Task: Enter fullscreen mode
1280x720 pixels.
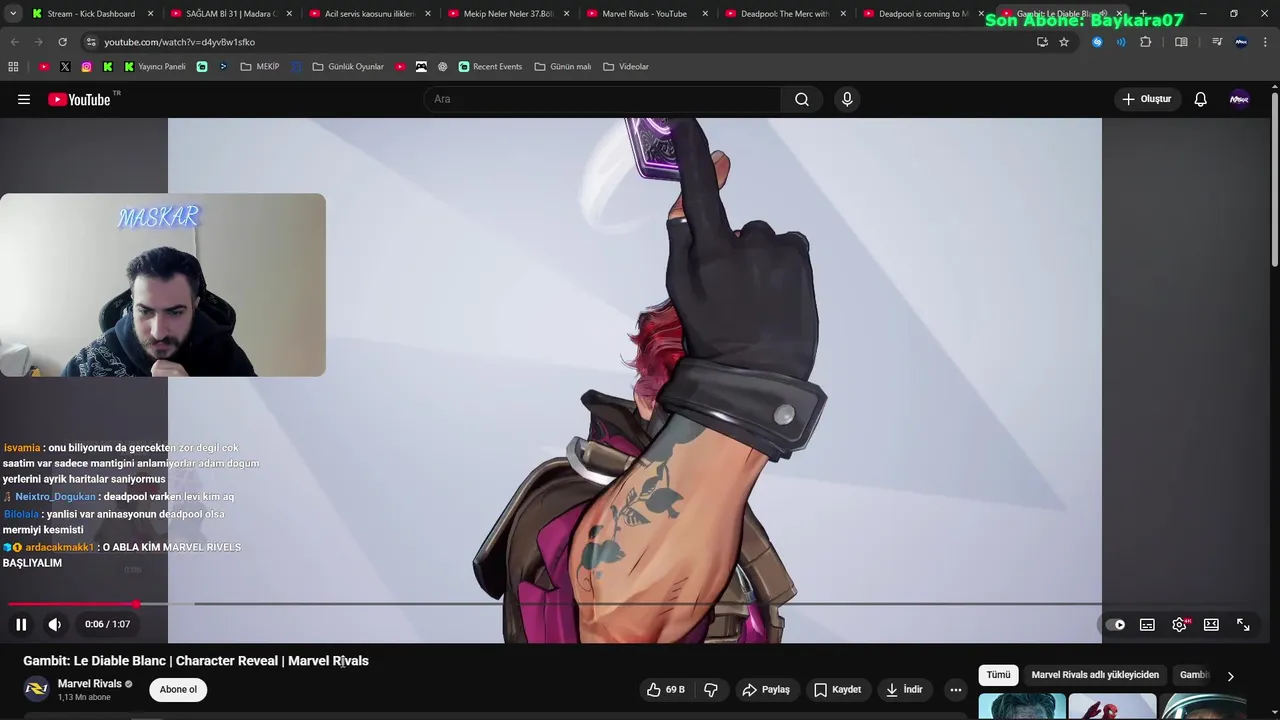Action: 1243,624
